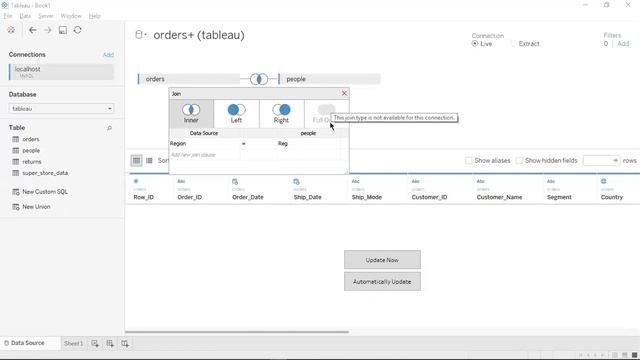Click the date type icon above Ship_Date
This screenshot has width=640, height=360.
[296, 181]
